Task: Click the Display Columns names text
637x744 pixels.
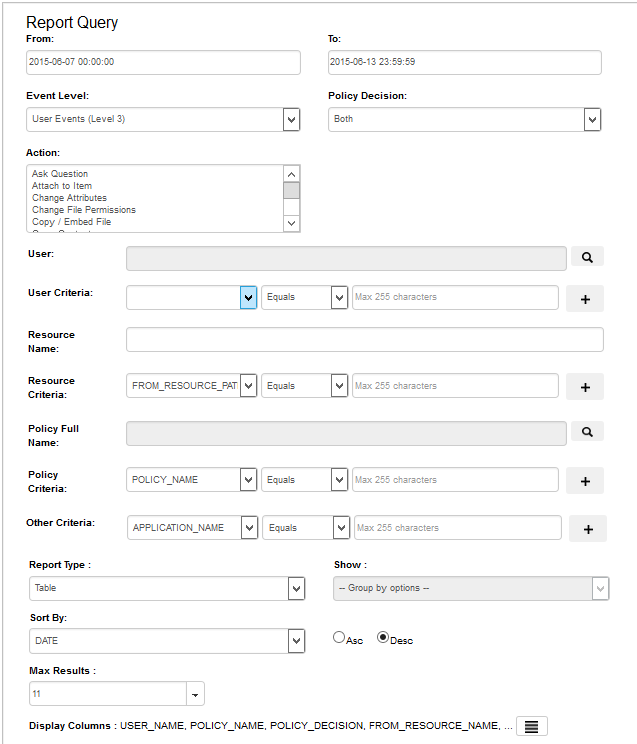Action: point(316,726)
